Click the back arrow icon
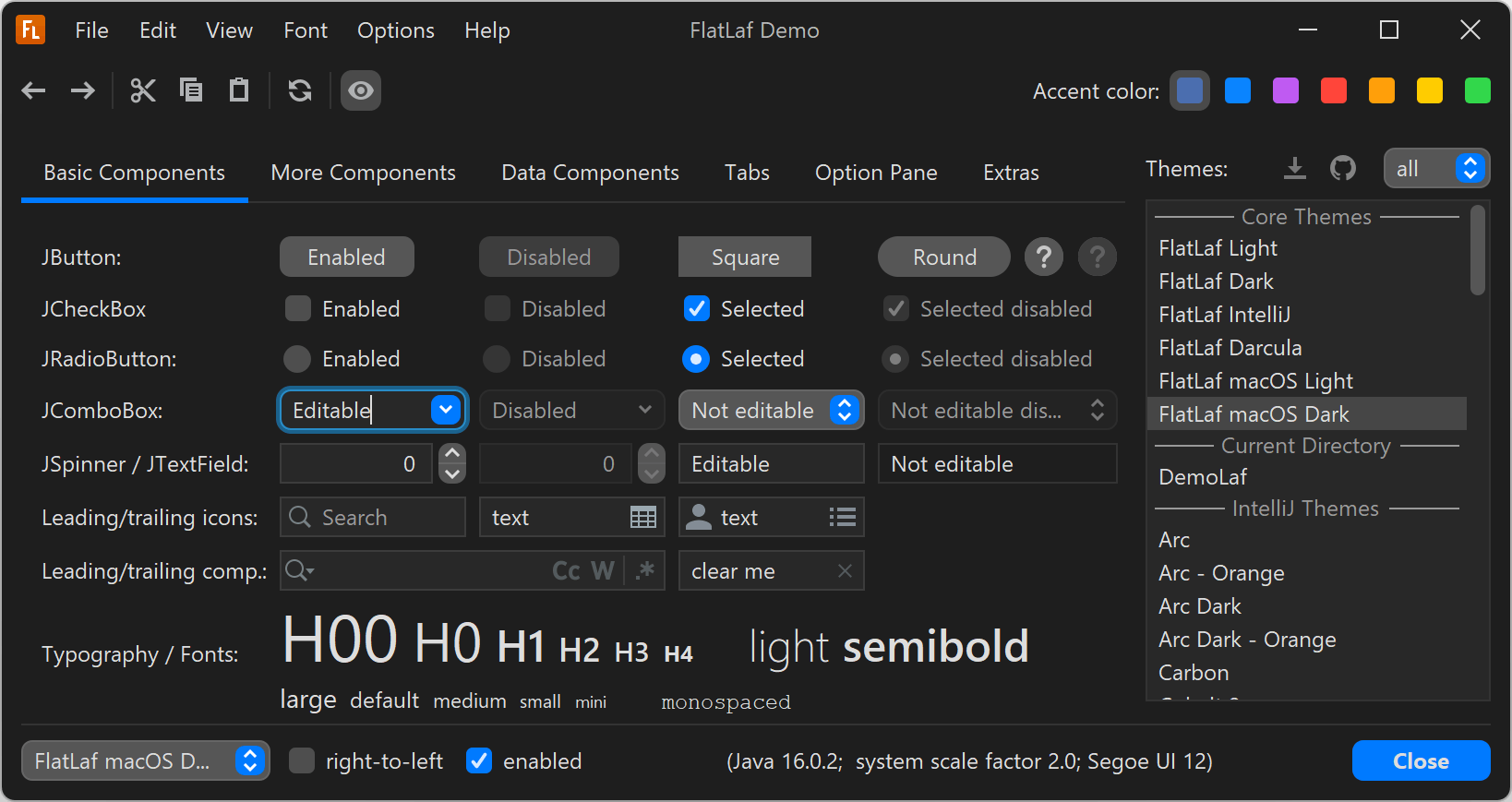This screenshot has width=1512, height=802. pos(34,90)
